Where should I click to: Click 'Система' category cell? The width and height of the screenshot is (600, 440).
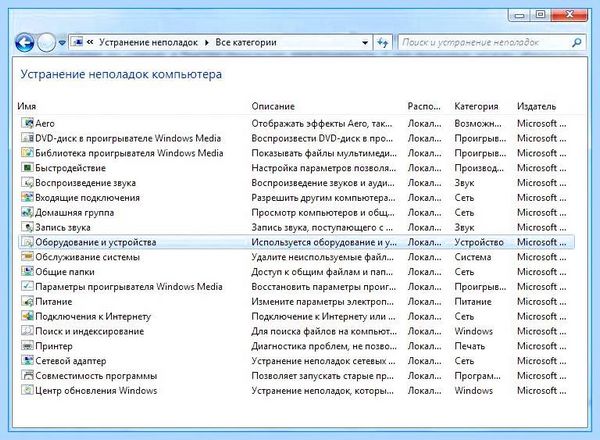473,257
